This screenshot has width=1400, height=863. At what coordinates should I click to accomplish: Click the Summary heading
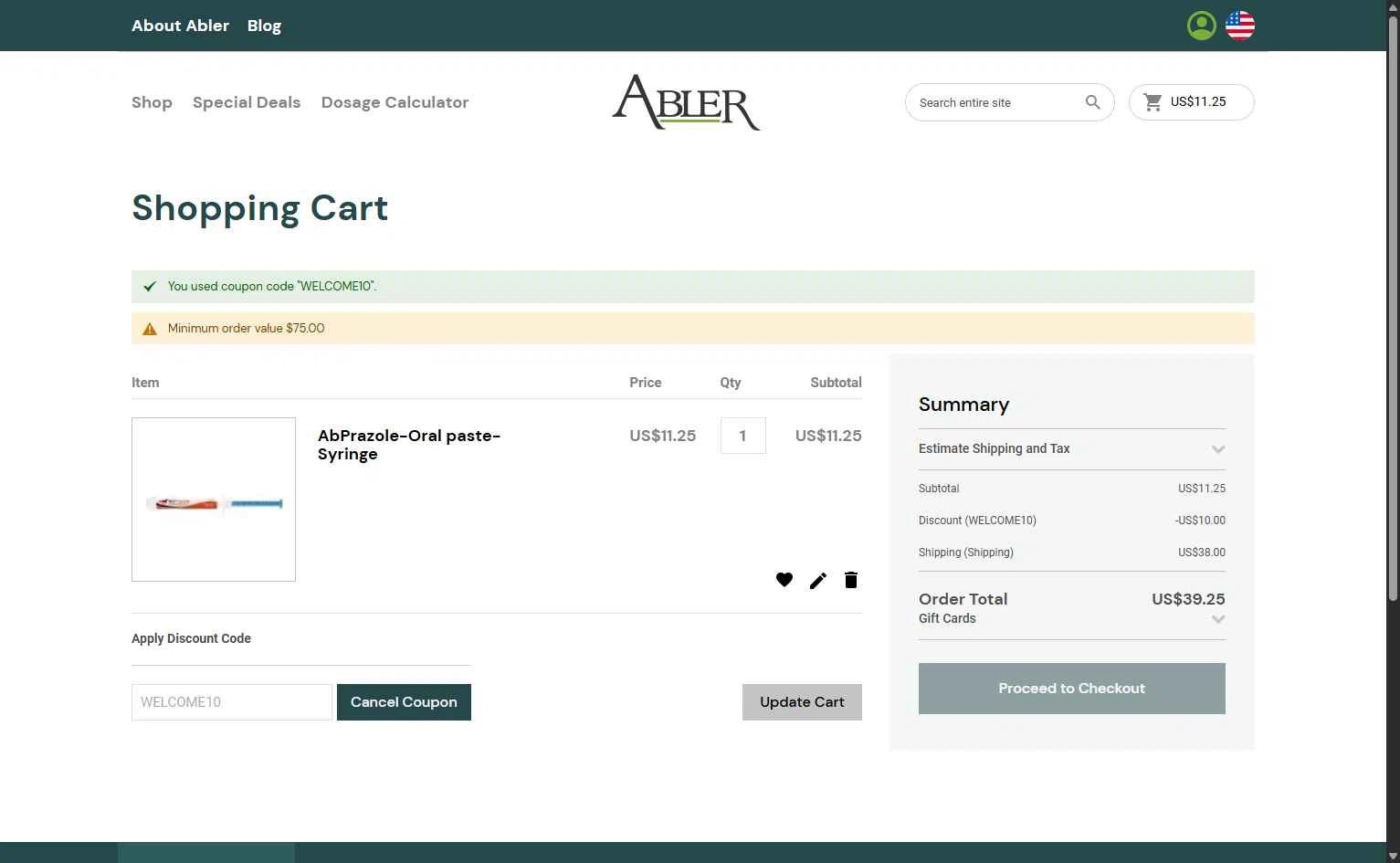tap(963, 405)
